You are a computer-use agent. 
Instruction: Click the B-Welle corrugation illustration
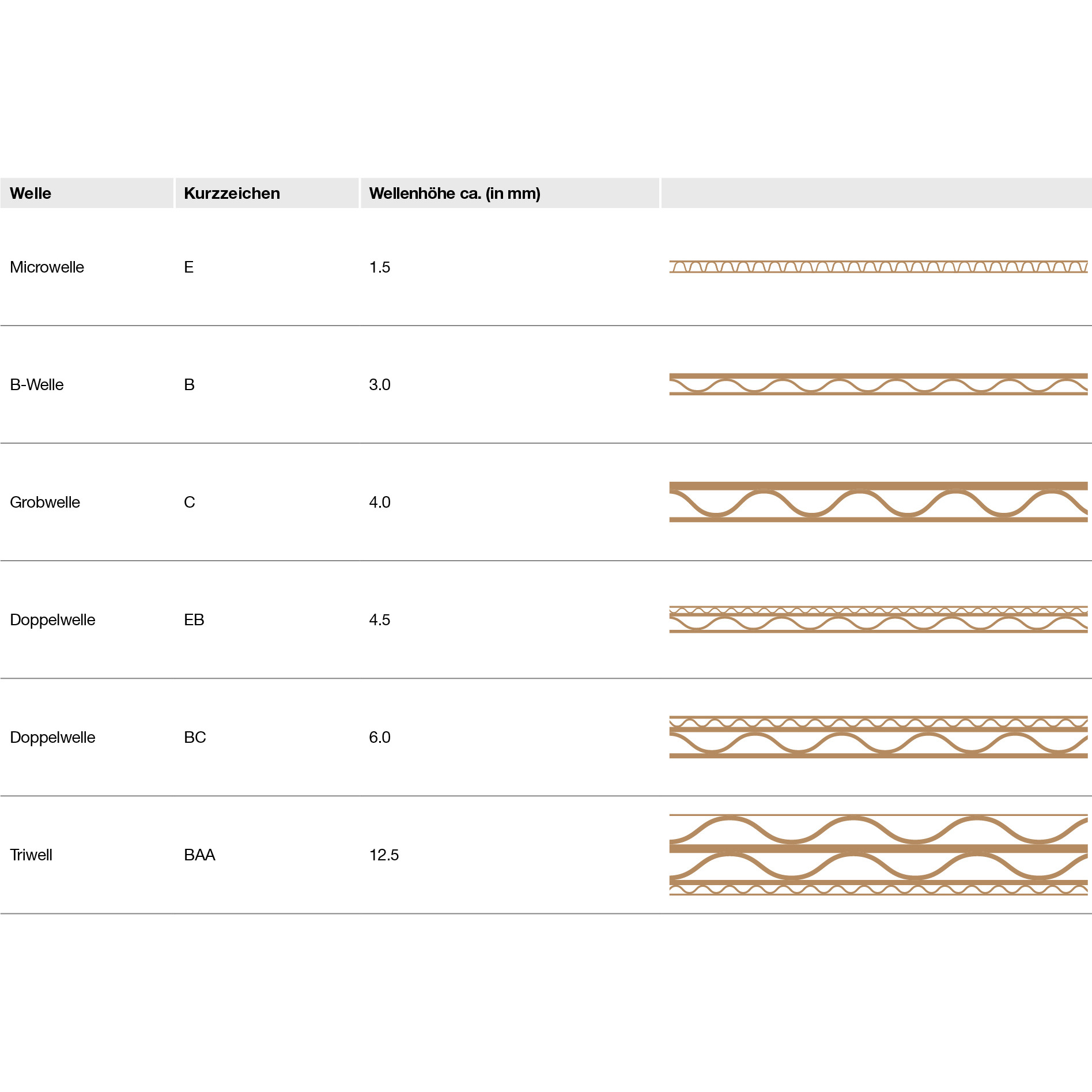click(x=878, y=384)
